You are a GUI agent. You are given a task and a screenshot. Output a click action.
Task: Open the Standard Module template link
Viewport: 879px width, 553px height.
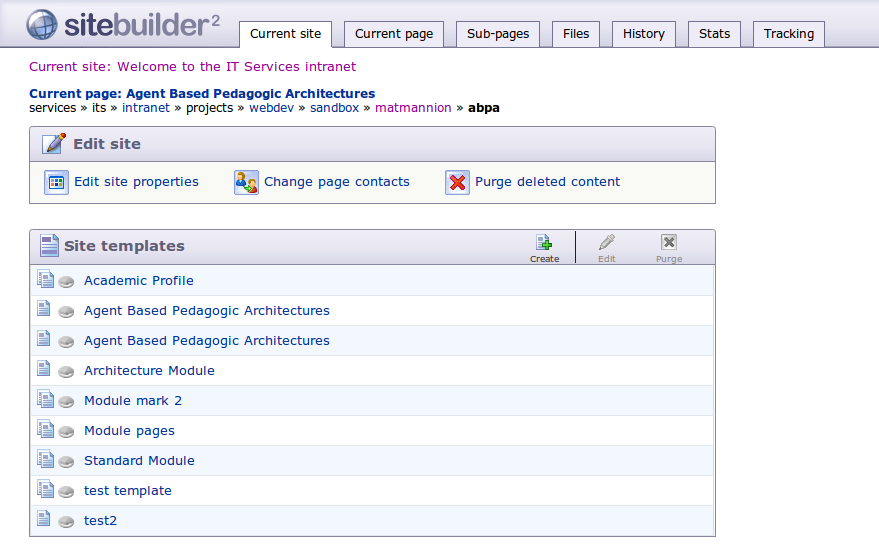pyautogui.click(x=139, y=461)
